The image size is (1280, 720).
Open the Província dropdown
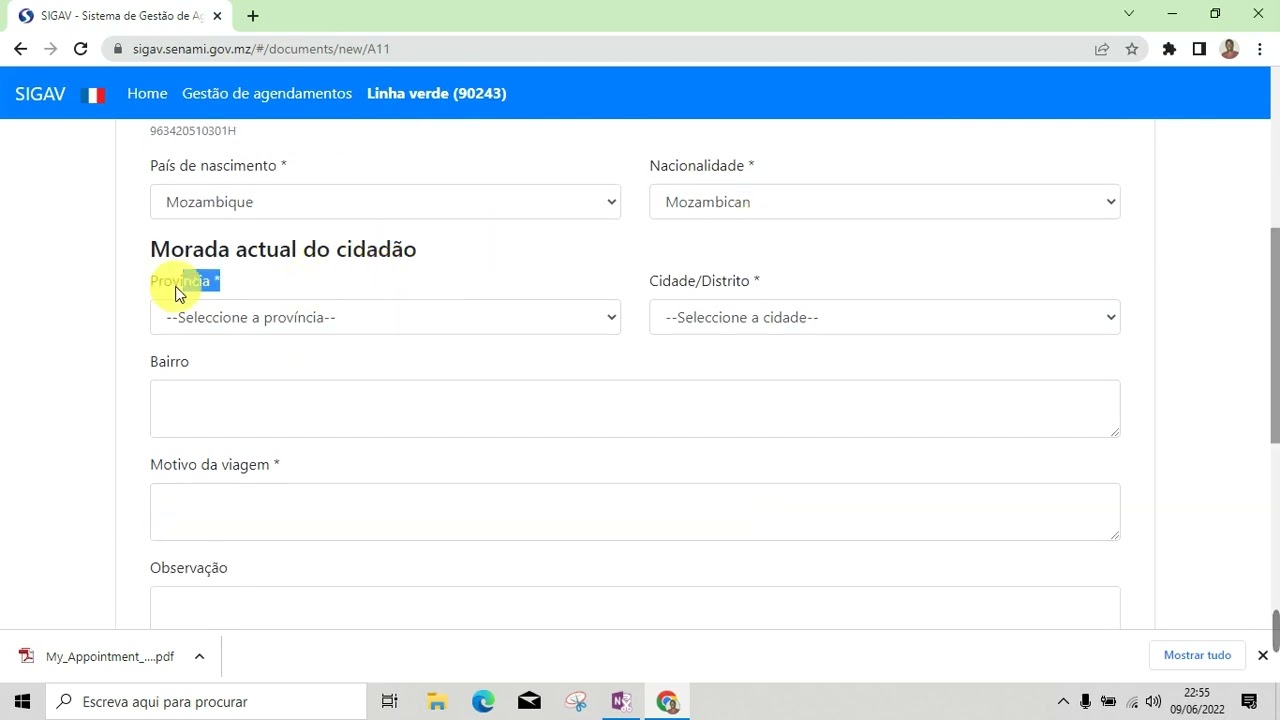pos(385,317)
